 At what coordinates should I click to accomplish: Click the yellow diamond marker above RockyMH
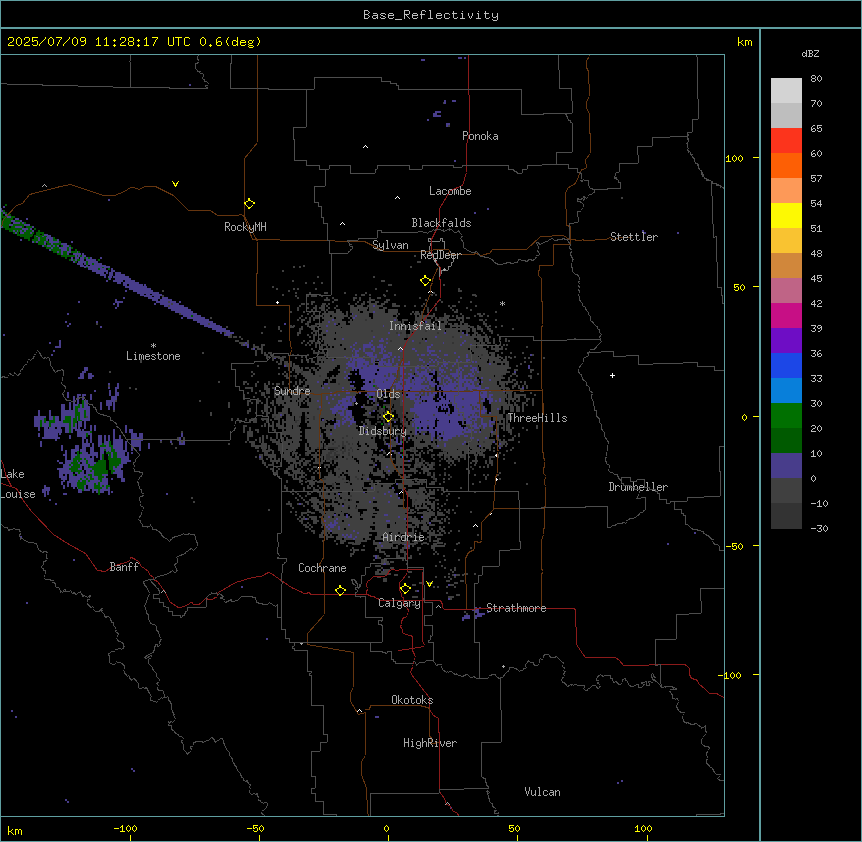coord(249,204)
